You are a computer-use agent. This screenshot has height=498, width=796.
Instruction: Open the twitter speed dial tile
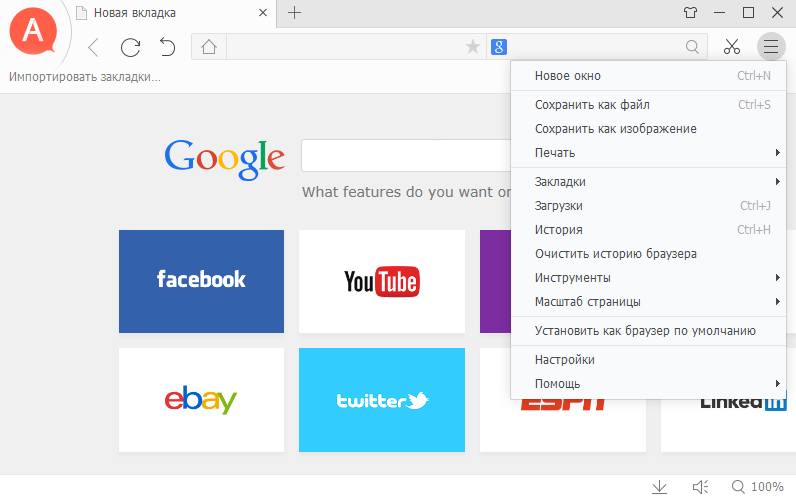coord(382,400)
